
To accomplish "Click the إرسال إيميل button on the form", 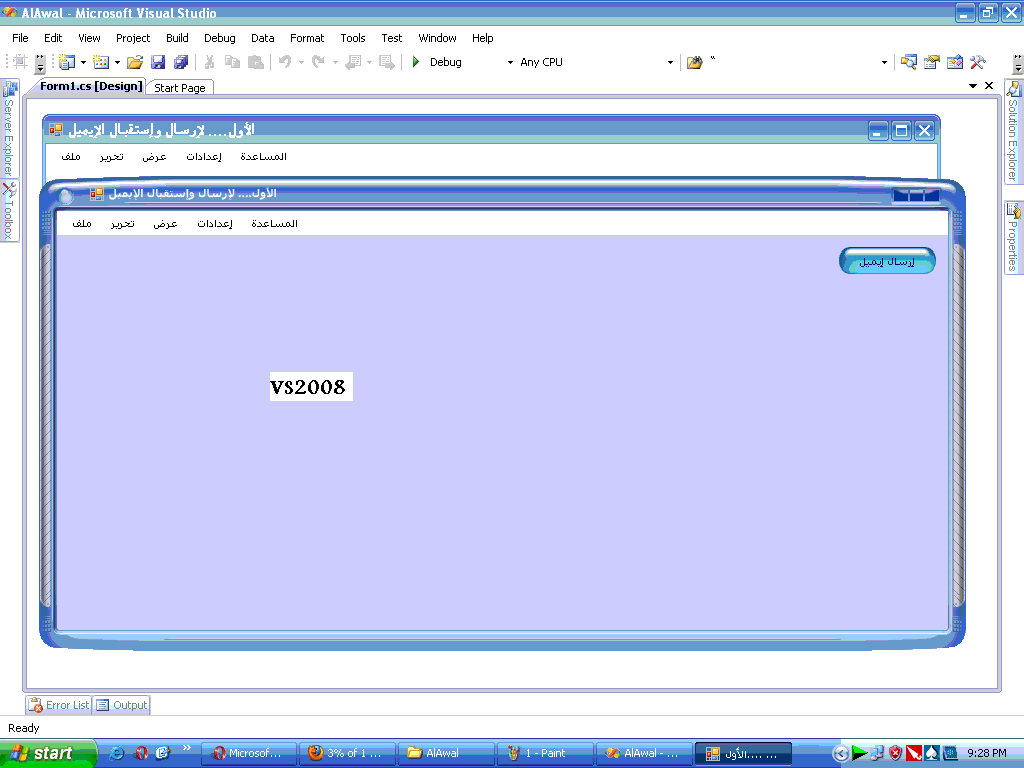I will (x=887, y=261).
